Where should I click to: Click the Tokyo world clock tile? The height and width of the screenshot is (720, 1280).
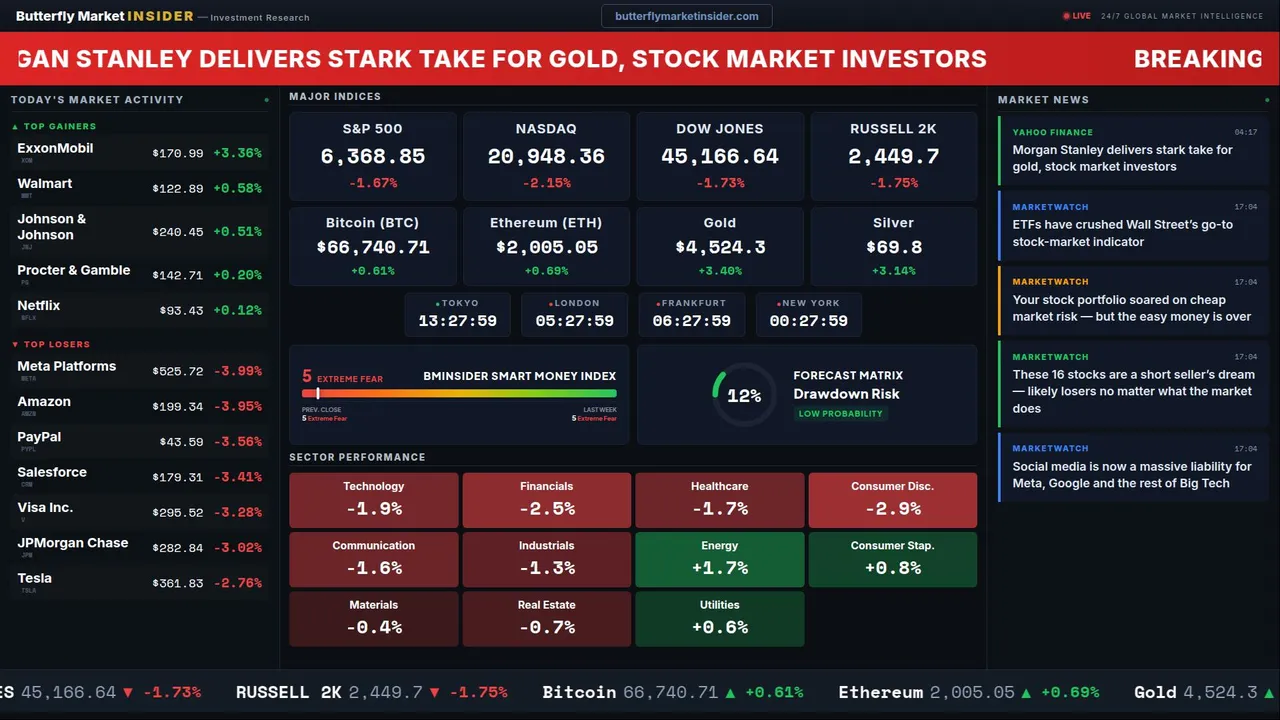pos(457,314)
